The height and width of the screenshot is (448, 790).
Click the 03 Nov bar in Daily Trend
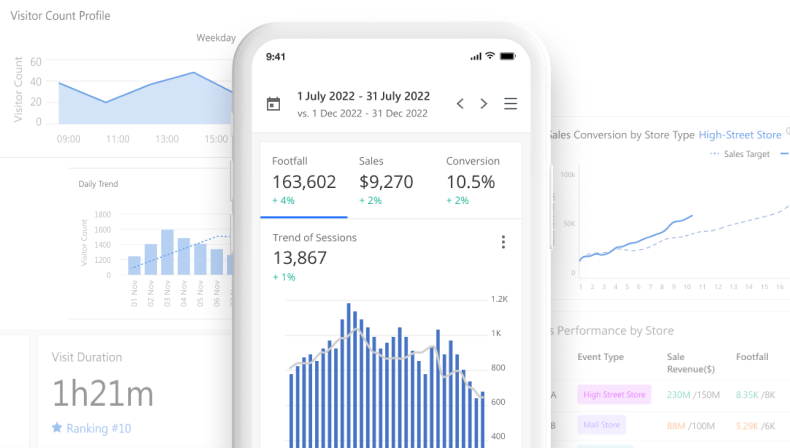pyautogui.click(x=167, y=252)
